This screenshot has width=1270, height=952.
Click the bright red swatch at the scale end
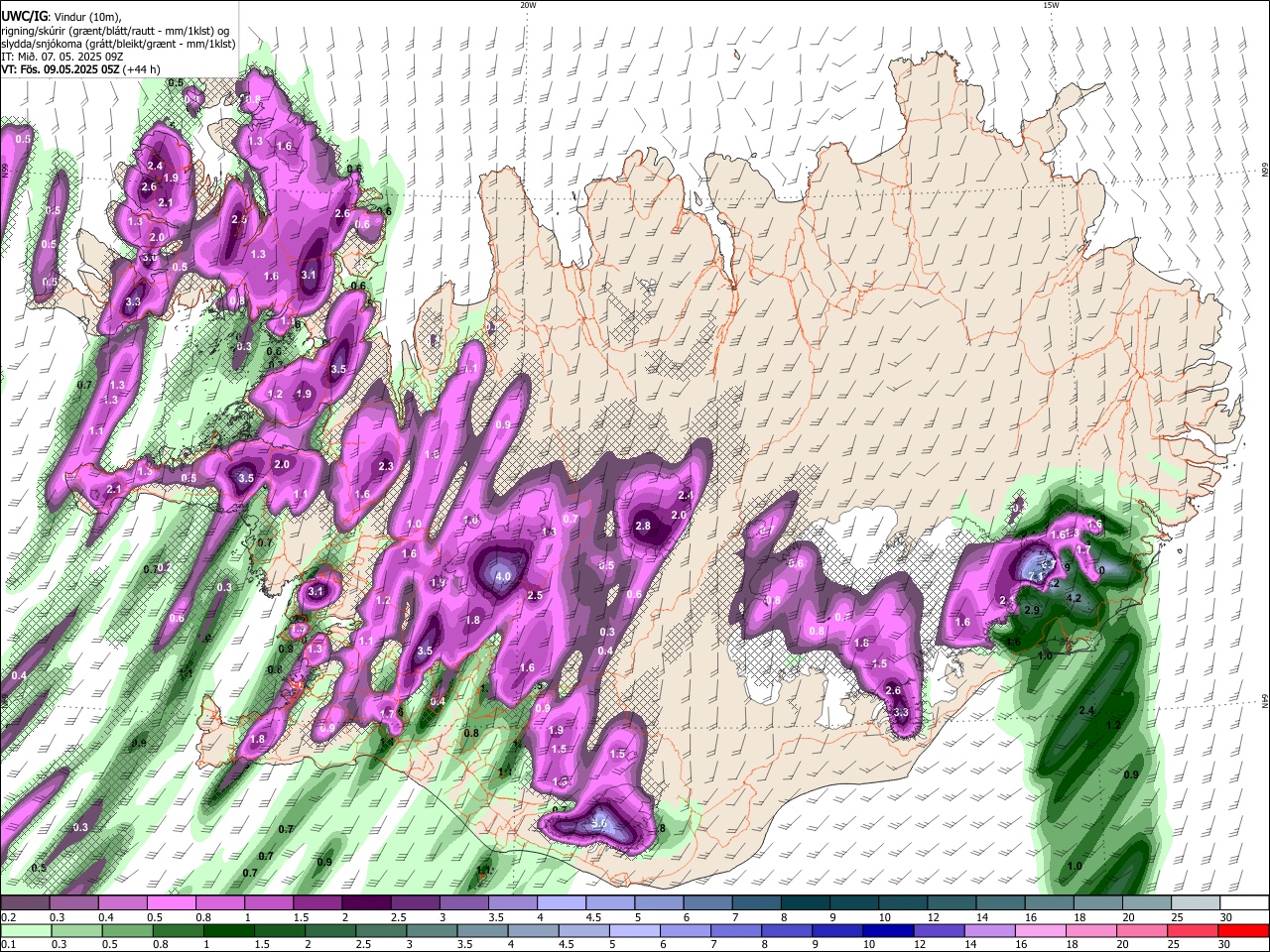pos(1244,930)
